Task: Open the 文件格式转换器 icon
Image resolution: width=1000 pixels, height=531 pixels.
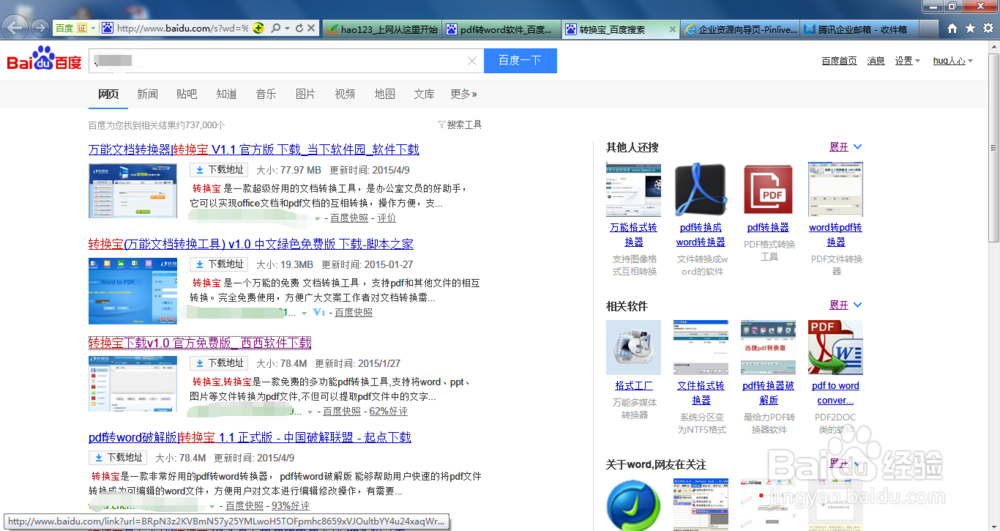Action: click(701, 347)
